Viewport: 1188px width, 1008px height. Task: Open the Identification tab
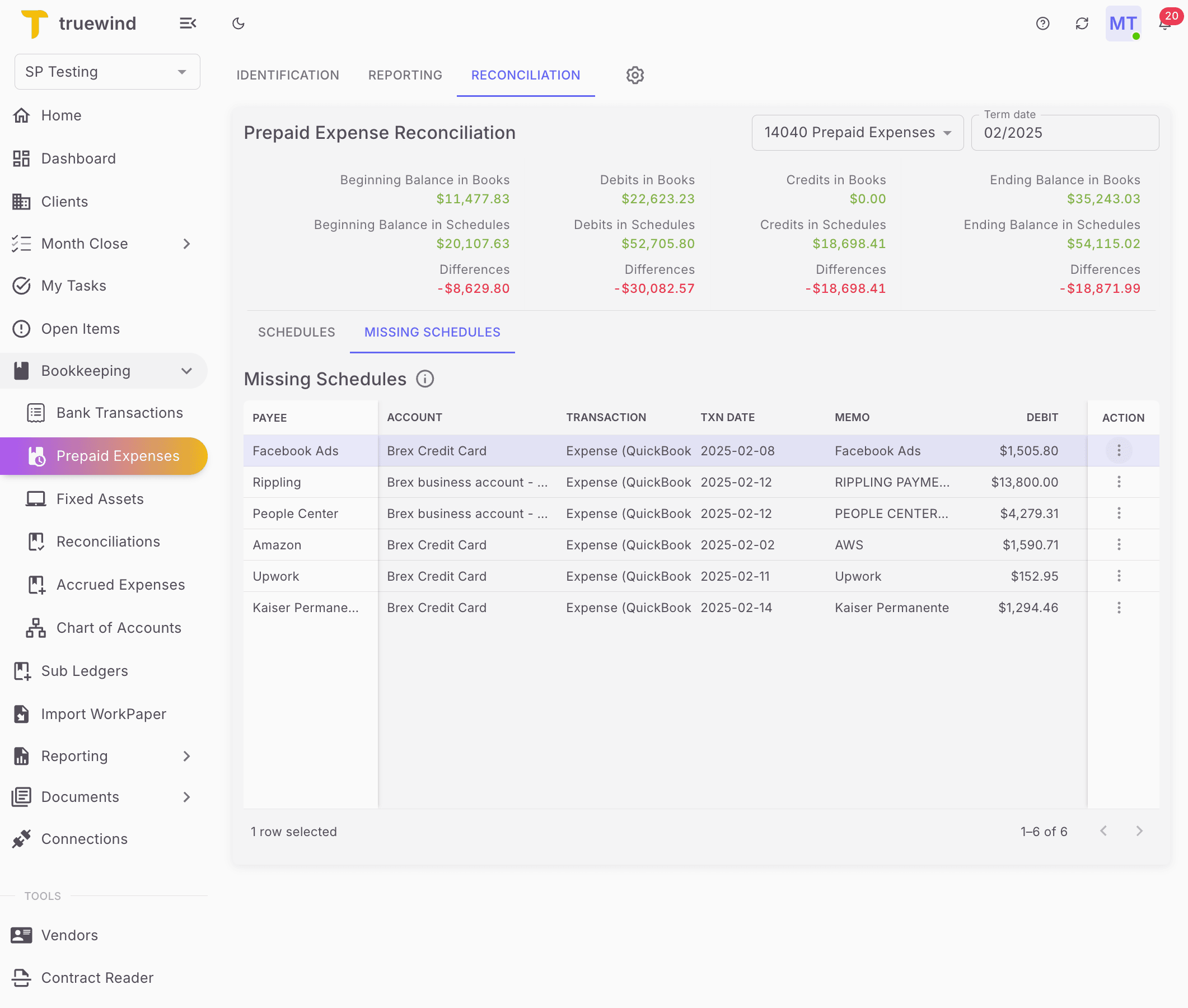287,75
